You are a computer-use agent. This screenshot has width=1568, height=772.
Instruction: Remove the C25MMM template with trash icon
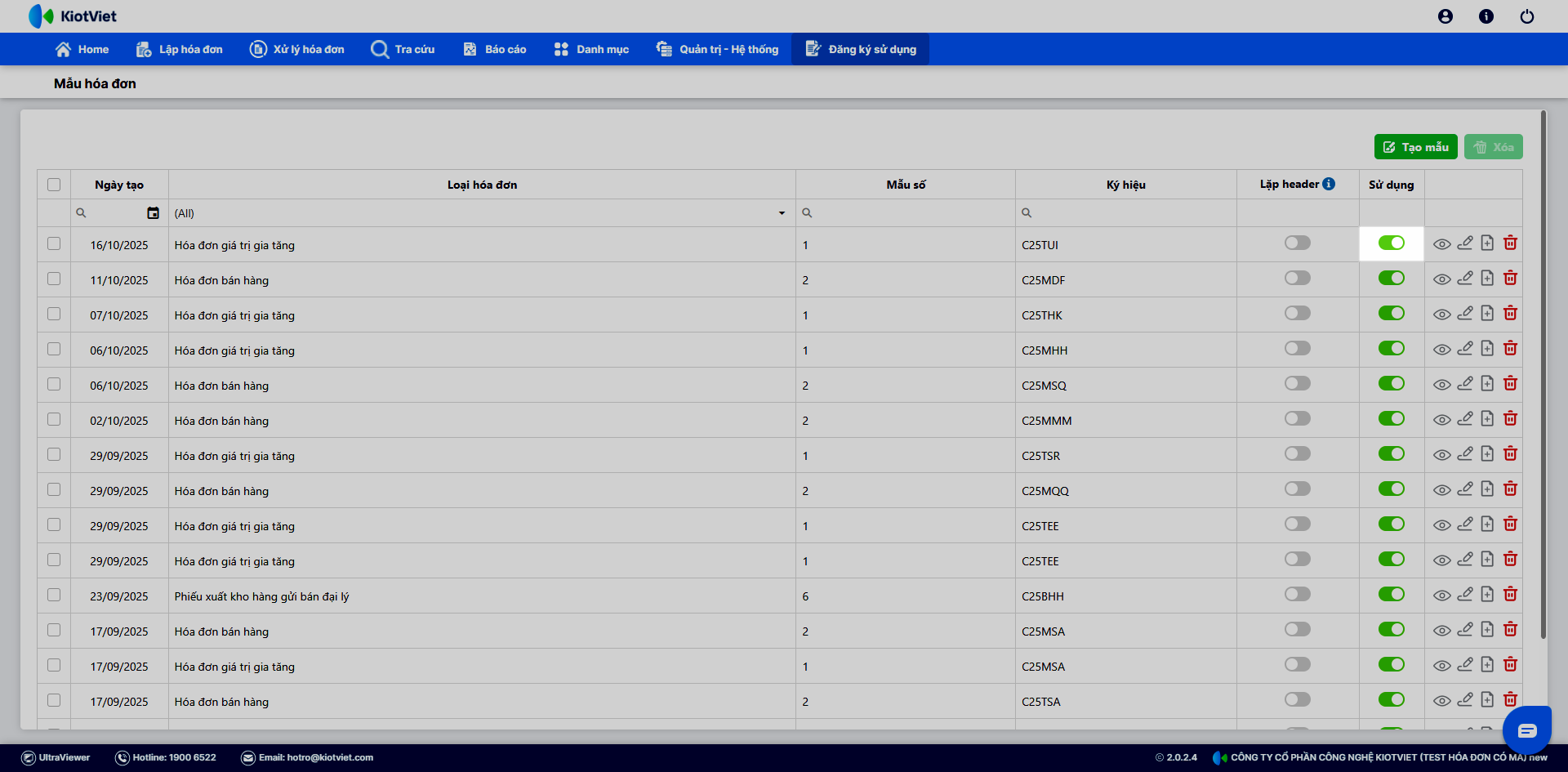point(1510,418)
